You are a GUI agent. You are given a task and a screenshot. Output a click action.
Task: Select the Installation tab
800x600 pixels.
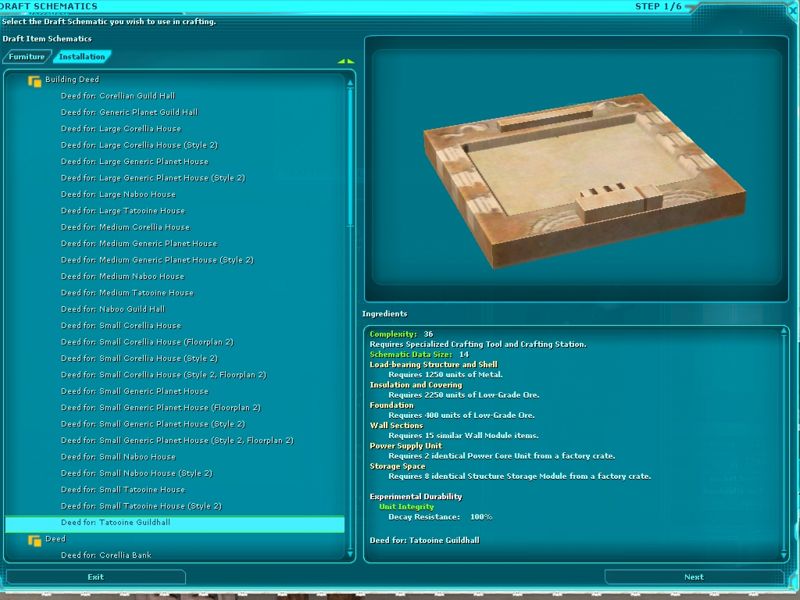click(x=82, y=57)
